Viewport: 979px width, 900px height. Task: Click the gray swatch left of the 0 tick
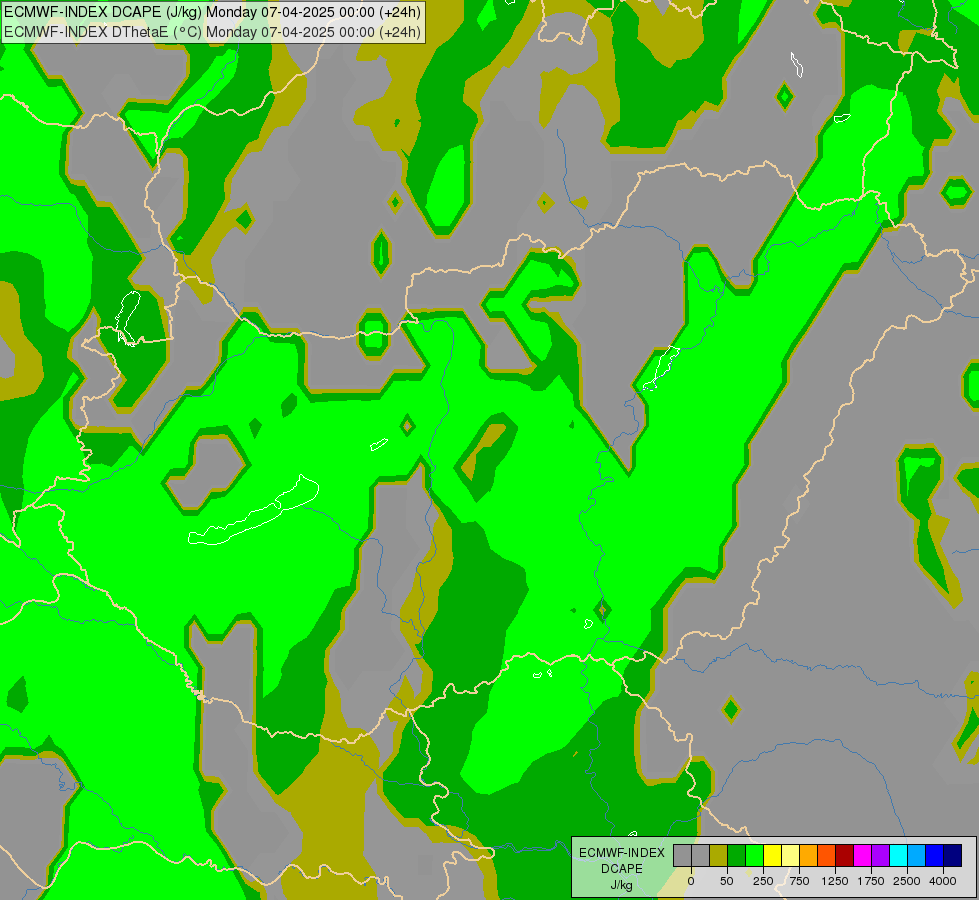[682, 855]
